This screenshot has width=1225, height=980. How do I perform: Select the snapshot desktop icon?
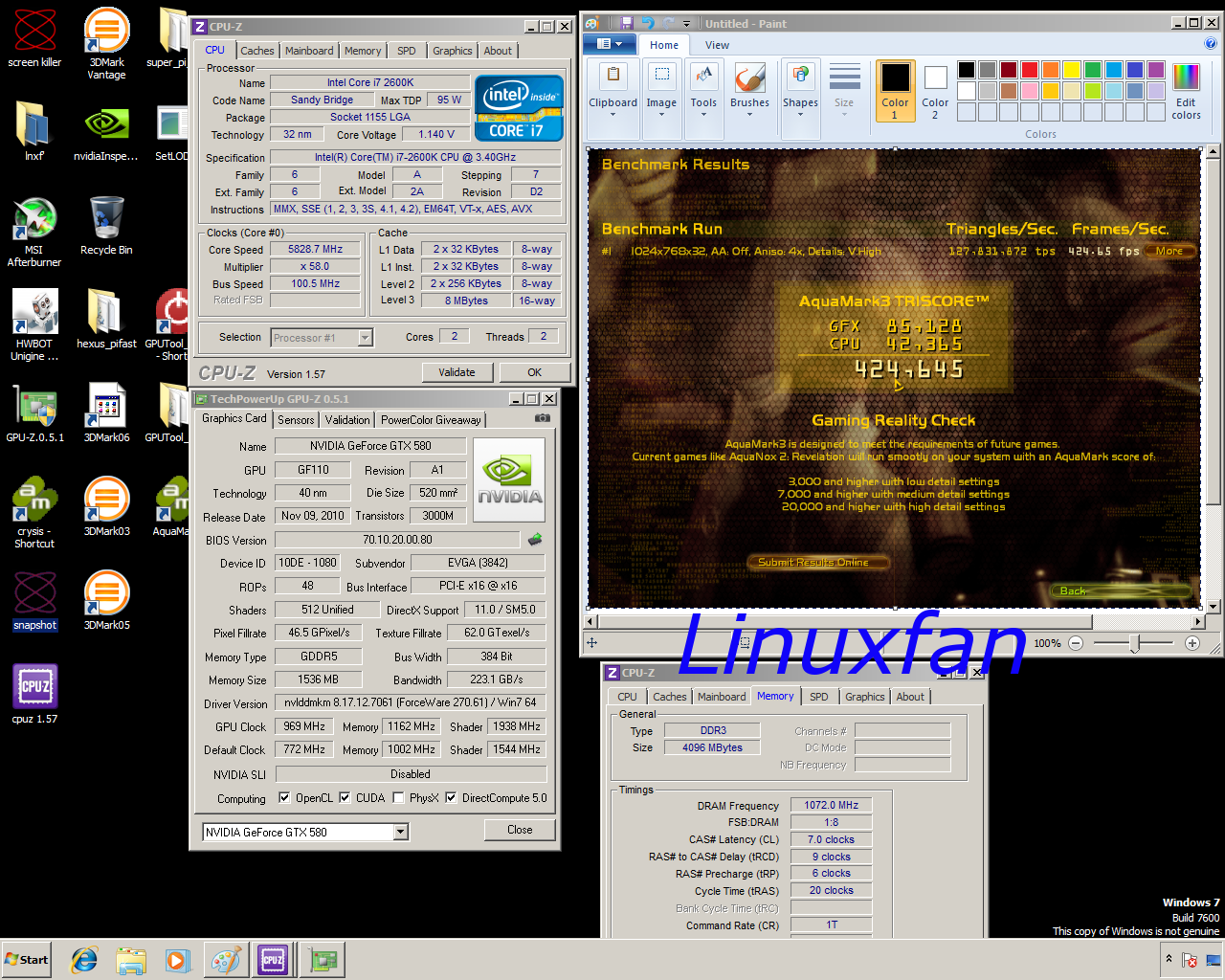[x=34, y=601]
